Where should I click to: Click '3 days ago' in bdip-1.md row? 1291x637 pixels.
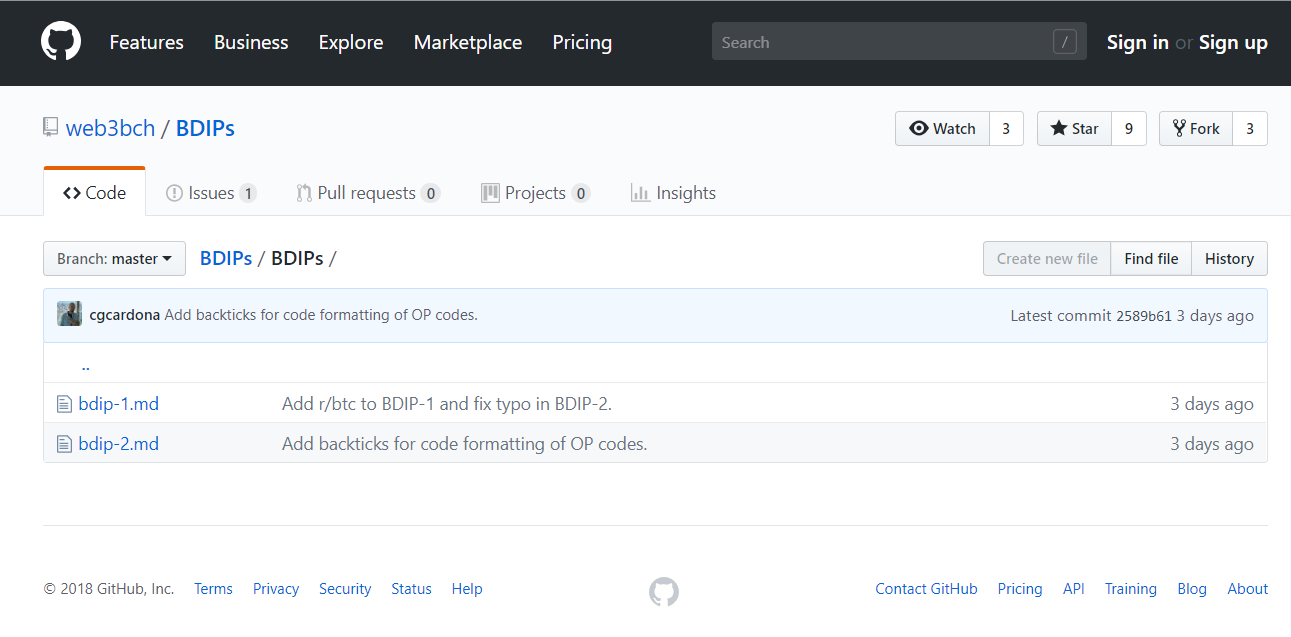[1212, 404]
